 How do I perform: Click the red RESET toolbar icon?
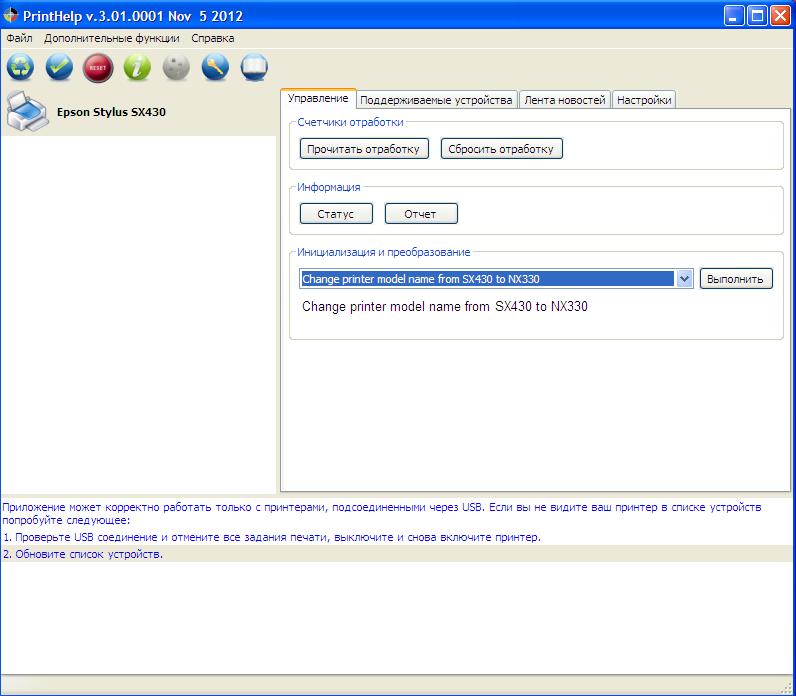coord(98,68)
